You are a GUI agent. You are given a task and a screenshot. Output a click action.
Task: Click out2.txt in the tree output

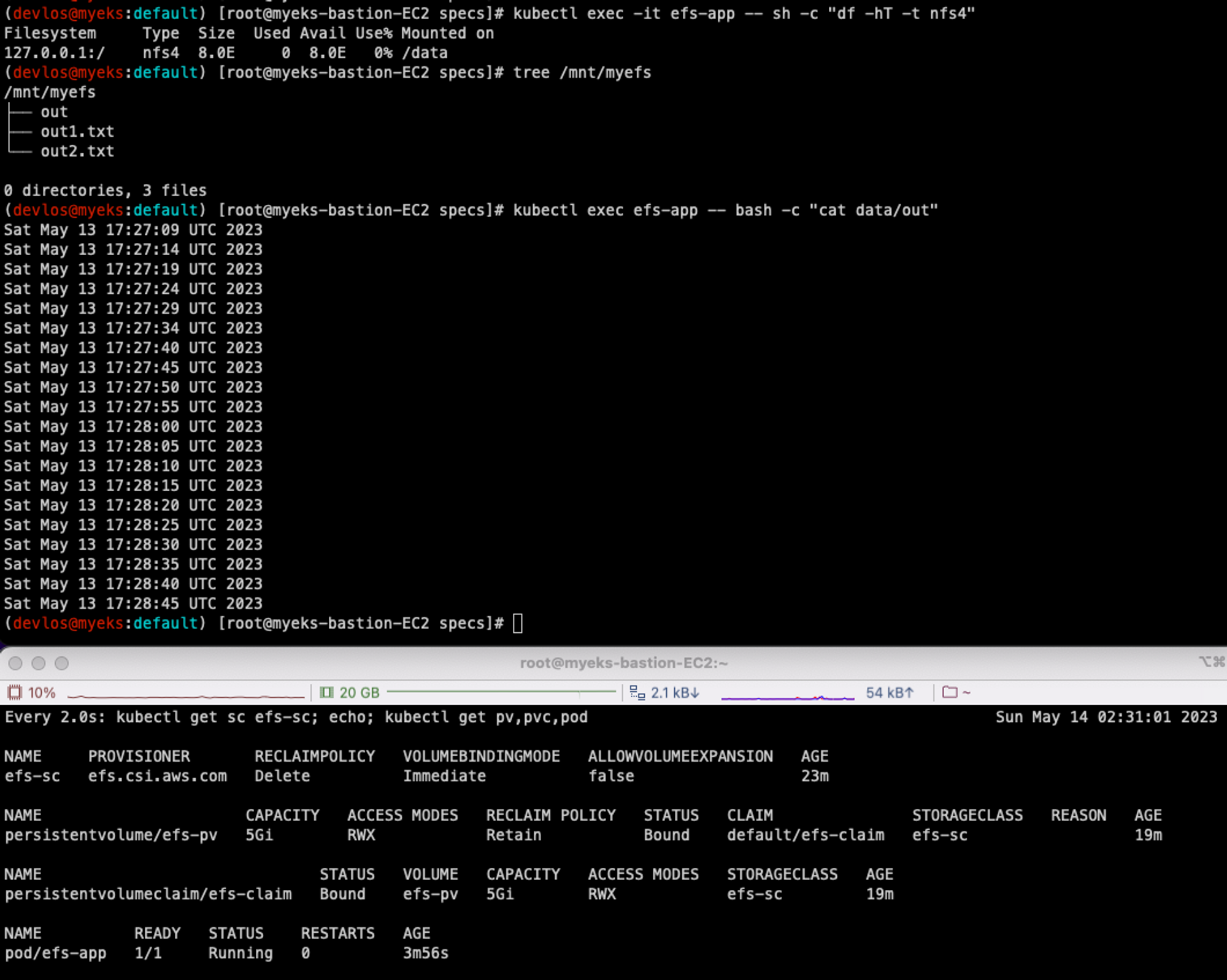tap(77, 151)
